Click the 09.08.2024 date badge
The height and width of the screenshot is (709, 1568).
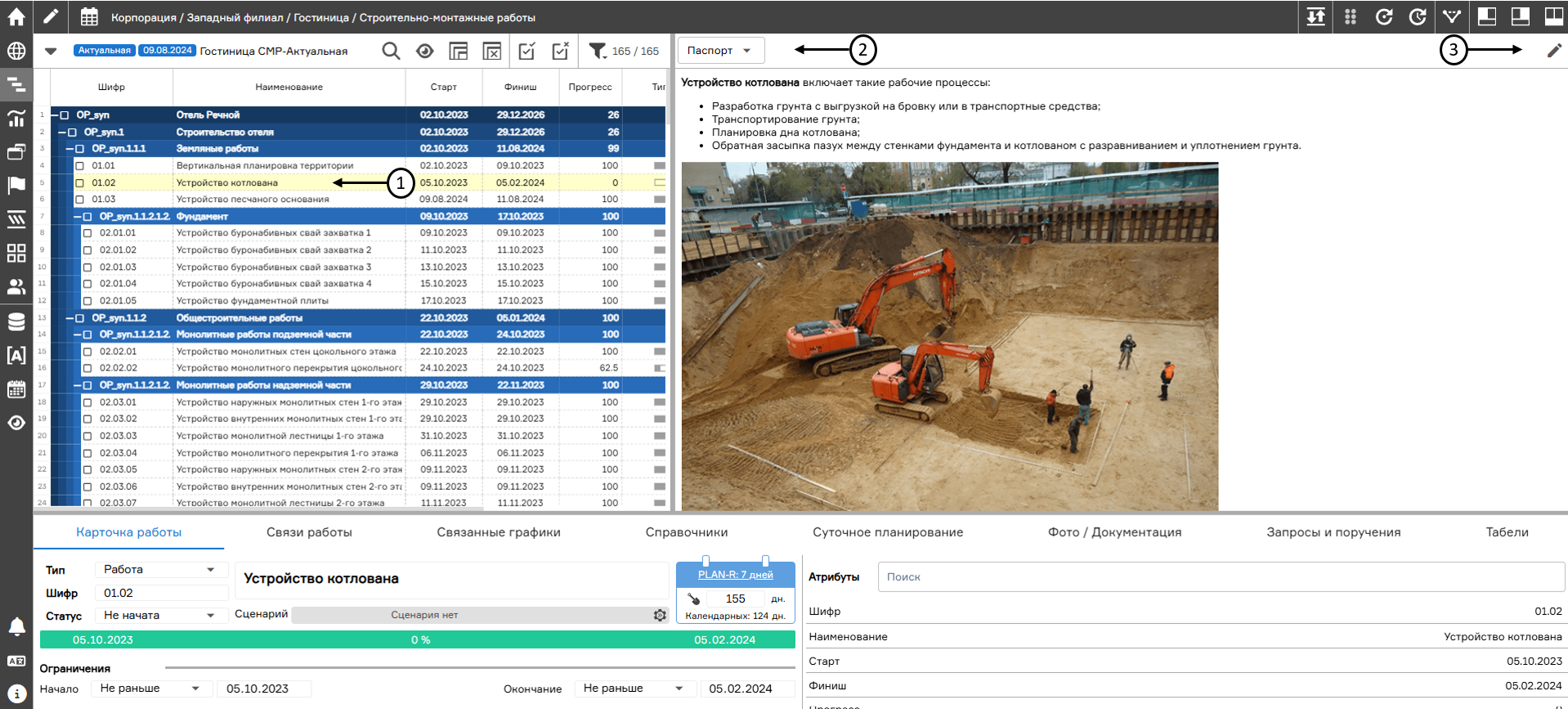167,51
